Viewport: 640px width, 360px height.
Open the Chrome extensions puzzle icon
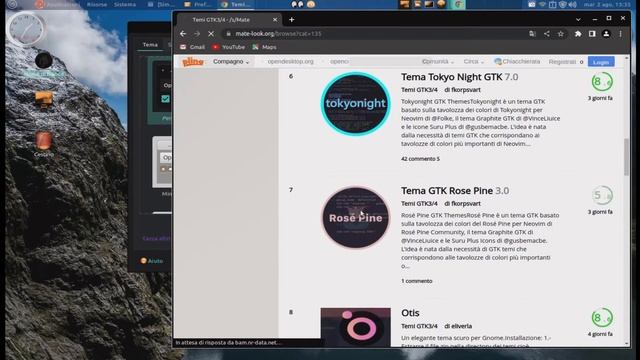pyautogui.click(x=578, y=34)
